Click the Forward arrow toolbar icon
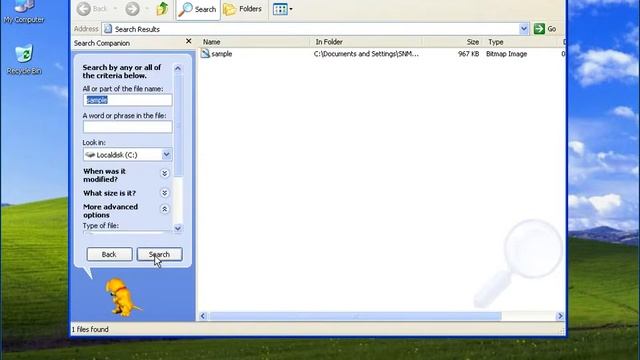The height and width of the screenshot is (360, 640). [132, 9]
